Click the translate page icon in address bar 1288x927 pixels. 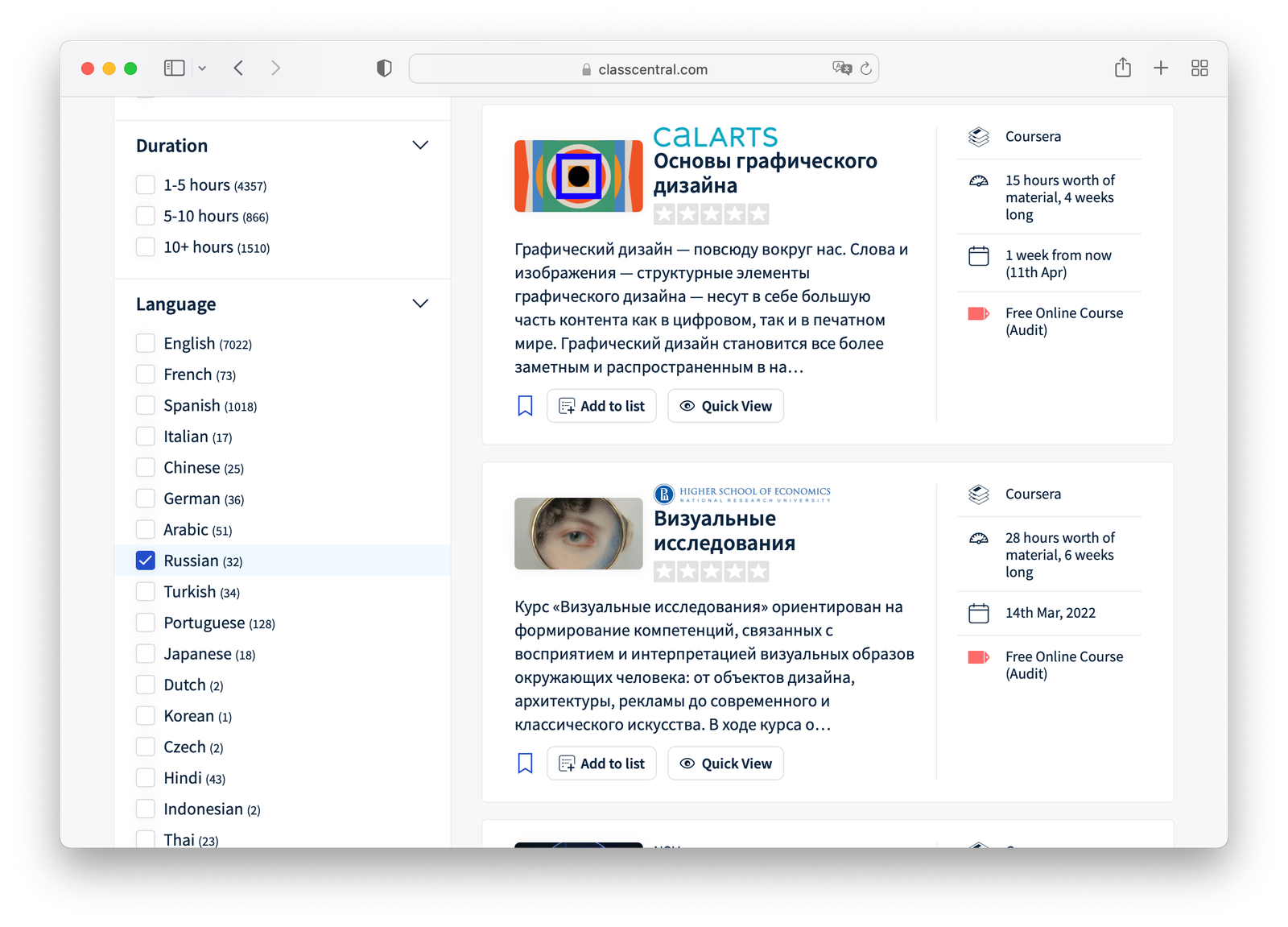tap(842, 68)
